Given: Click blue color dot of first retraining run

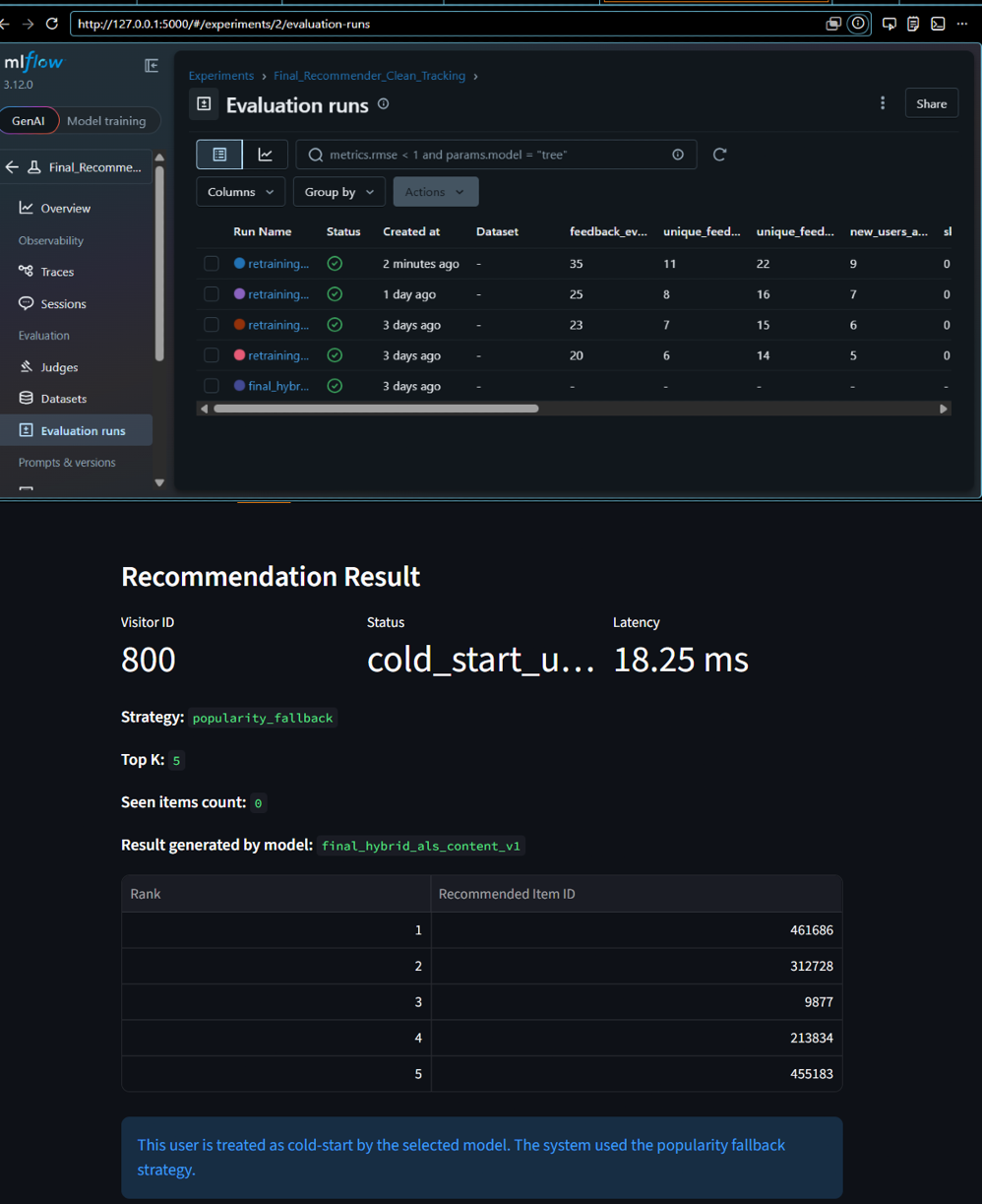Looking at the screenshot, I should [239, 263].
